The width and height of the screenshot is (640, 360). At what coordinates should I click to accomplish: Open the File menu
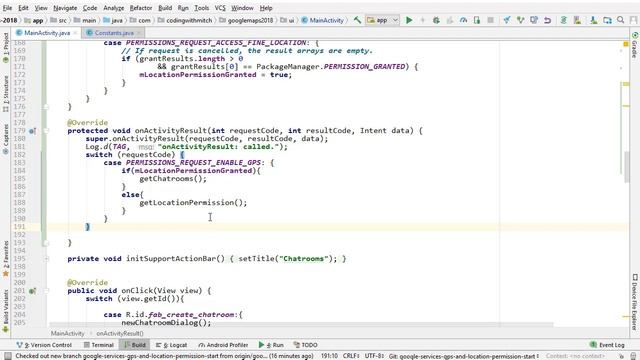[x=7, y=8]
